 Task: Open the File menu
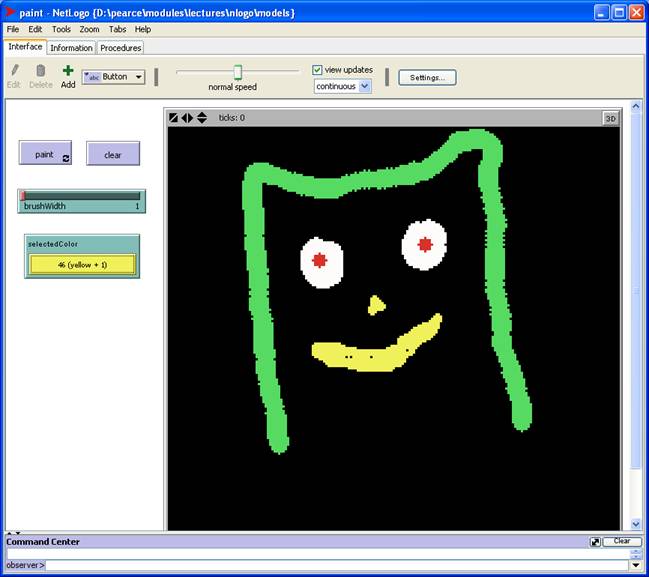point(13,29)
